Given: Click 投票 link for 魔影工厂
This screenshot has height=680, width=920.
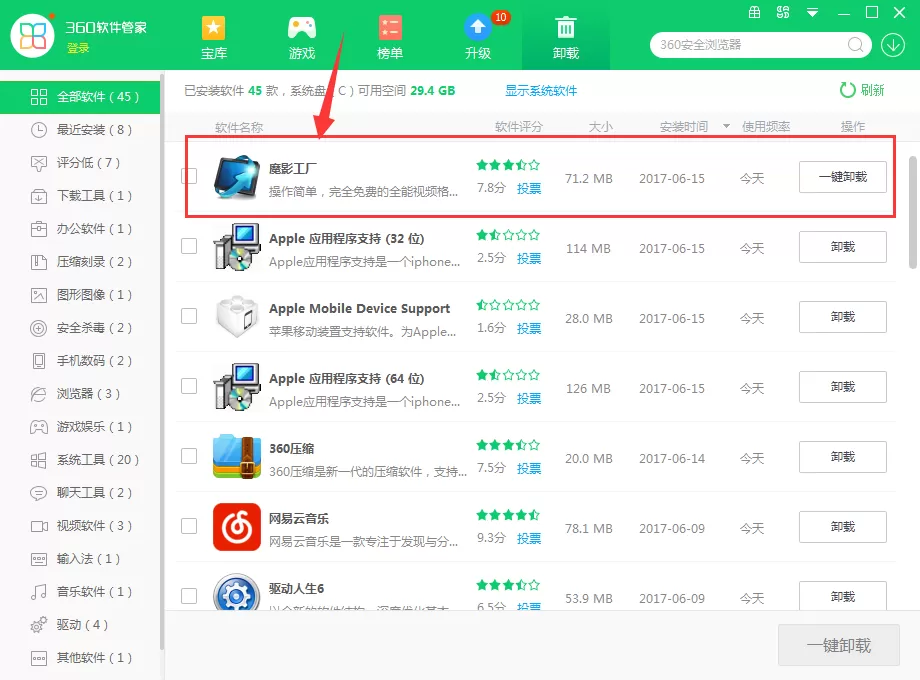Looking at the screenshot, I should coord(529,188).
